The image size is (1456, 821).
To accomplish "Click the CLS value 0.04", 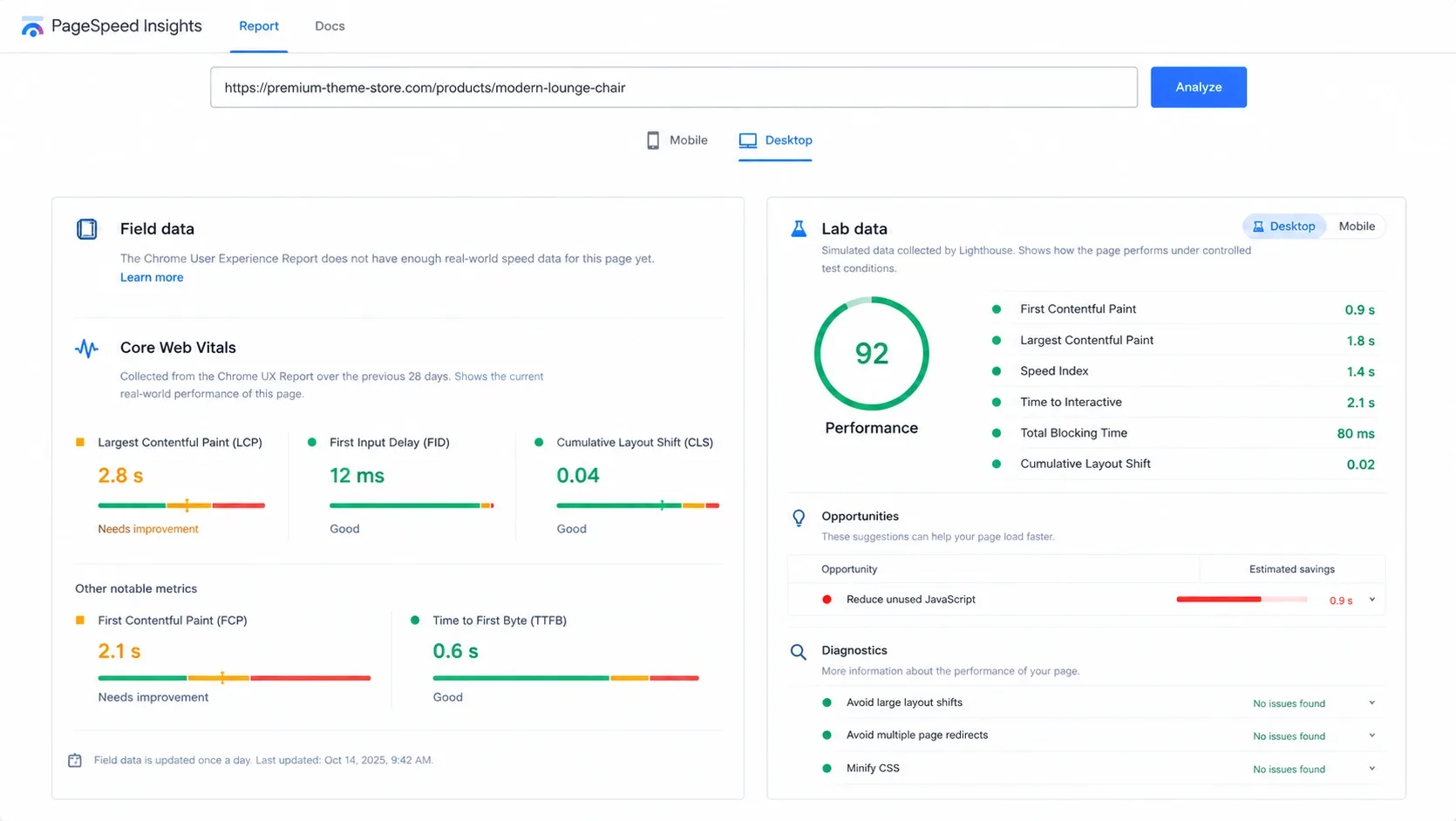I will pyautogui.click(x=578, y=476).
